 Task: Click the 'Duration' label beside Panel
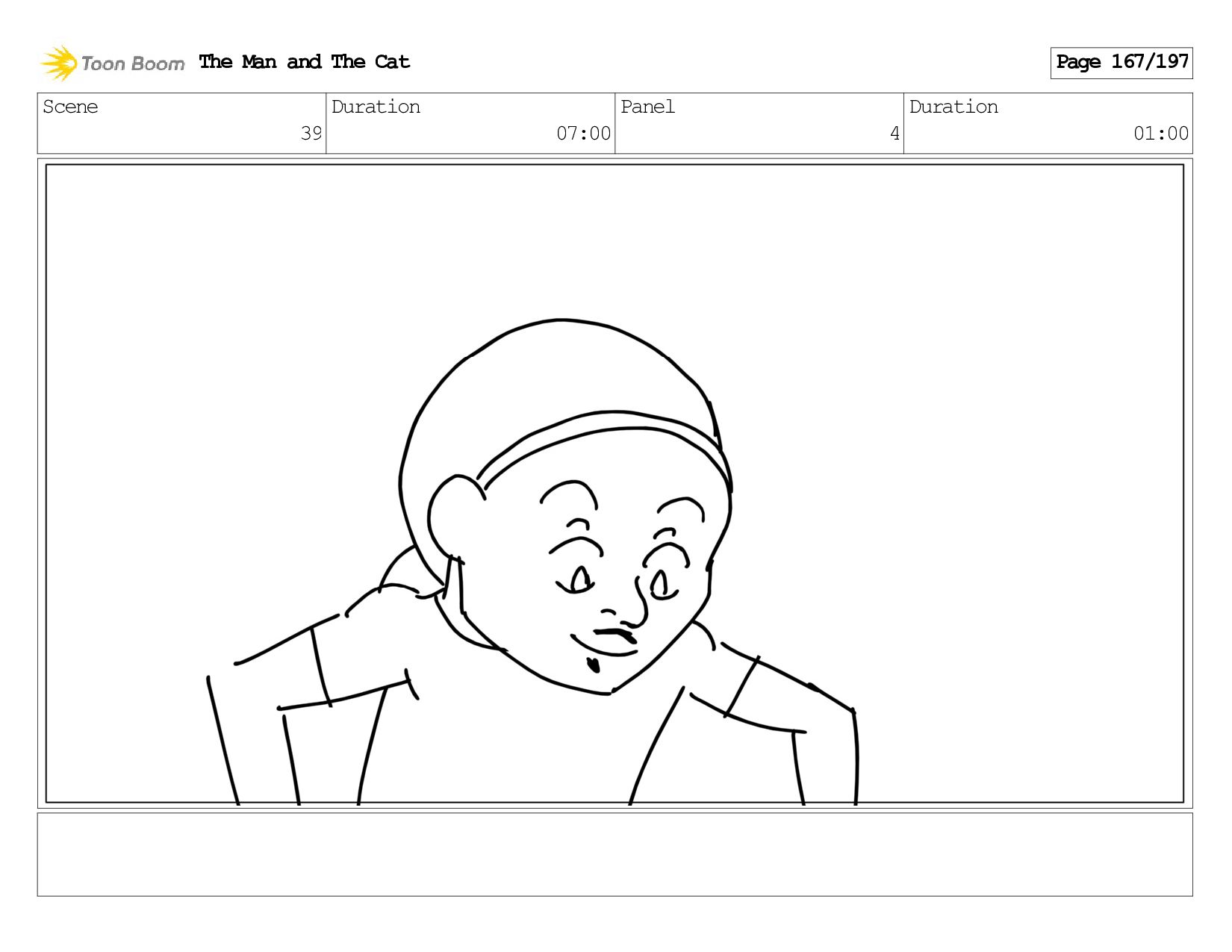(x=953, y=107)
